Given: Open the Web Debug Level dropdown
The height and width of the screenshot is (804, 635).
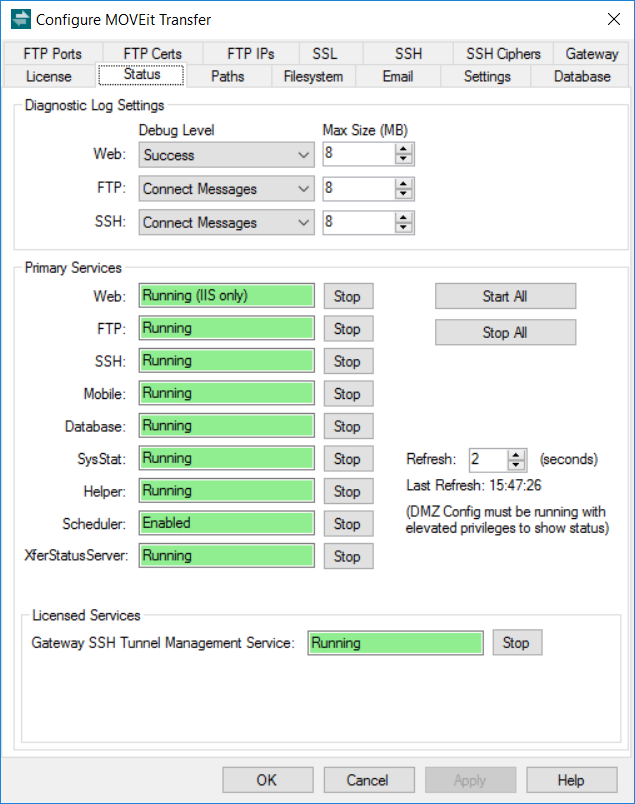Looking at the screenshot, I should pyautogui.click(x=226, y=155).
